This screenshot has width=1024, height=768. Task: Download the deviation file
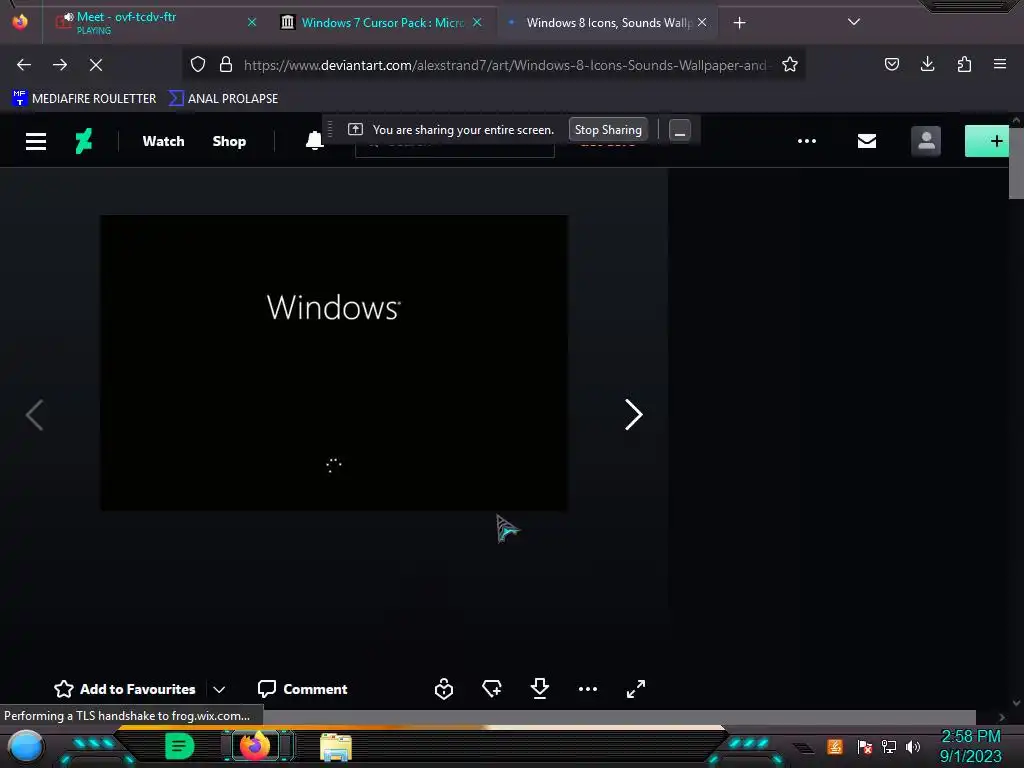pyautogui.click(x=539, y=688)
